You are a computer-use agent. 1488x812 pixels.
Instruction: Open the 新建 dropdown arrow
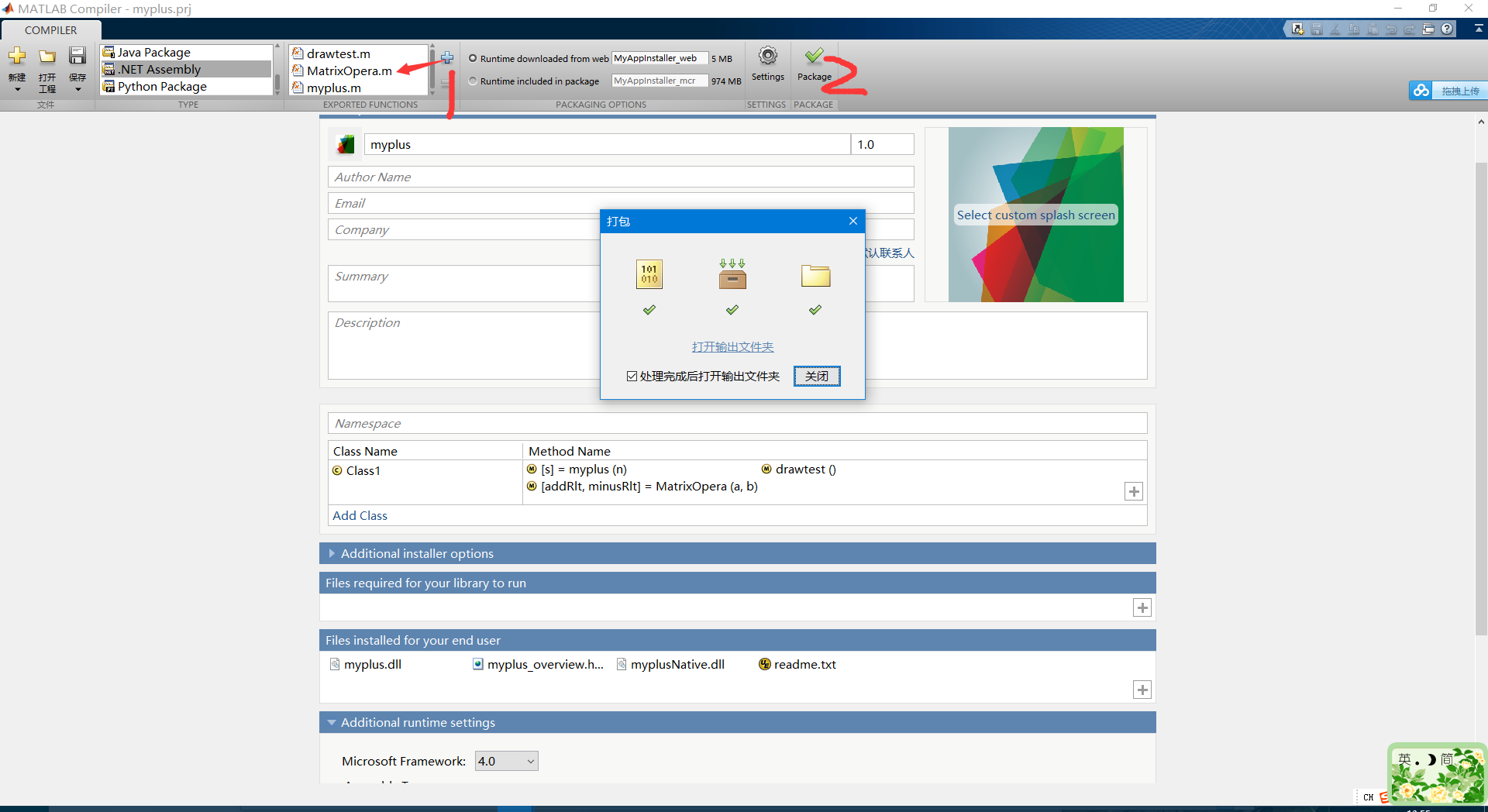tap(17, 90)
